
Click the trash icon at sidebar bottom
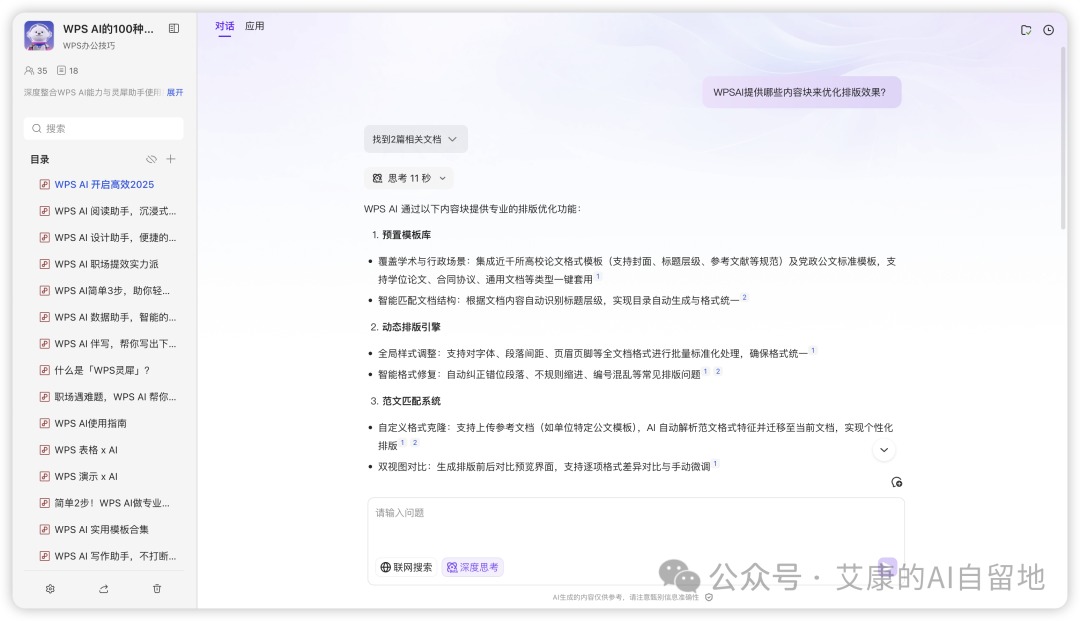157,589
